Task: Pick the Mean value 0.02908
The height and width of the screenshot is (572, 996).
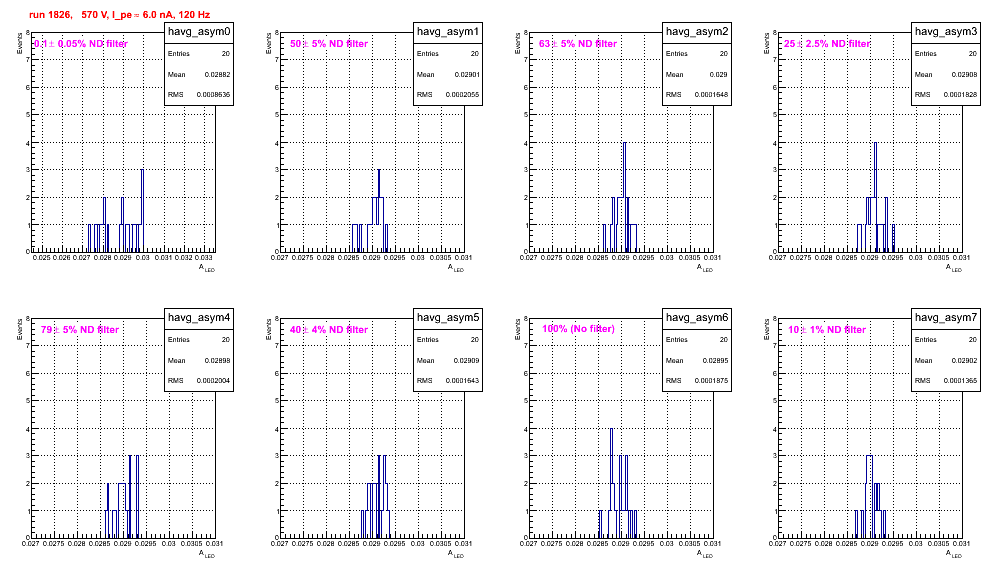Action: [964, 74]
